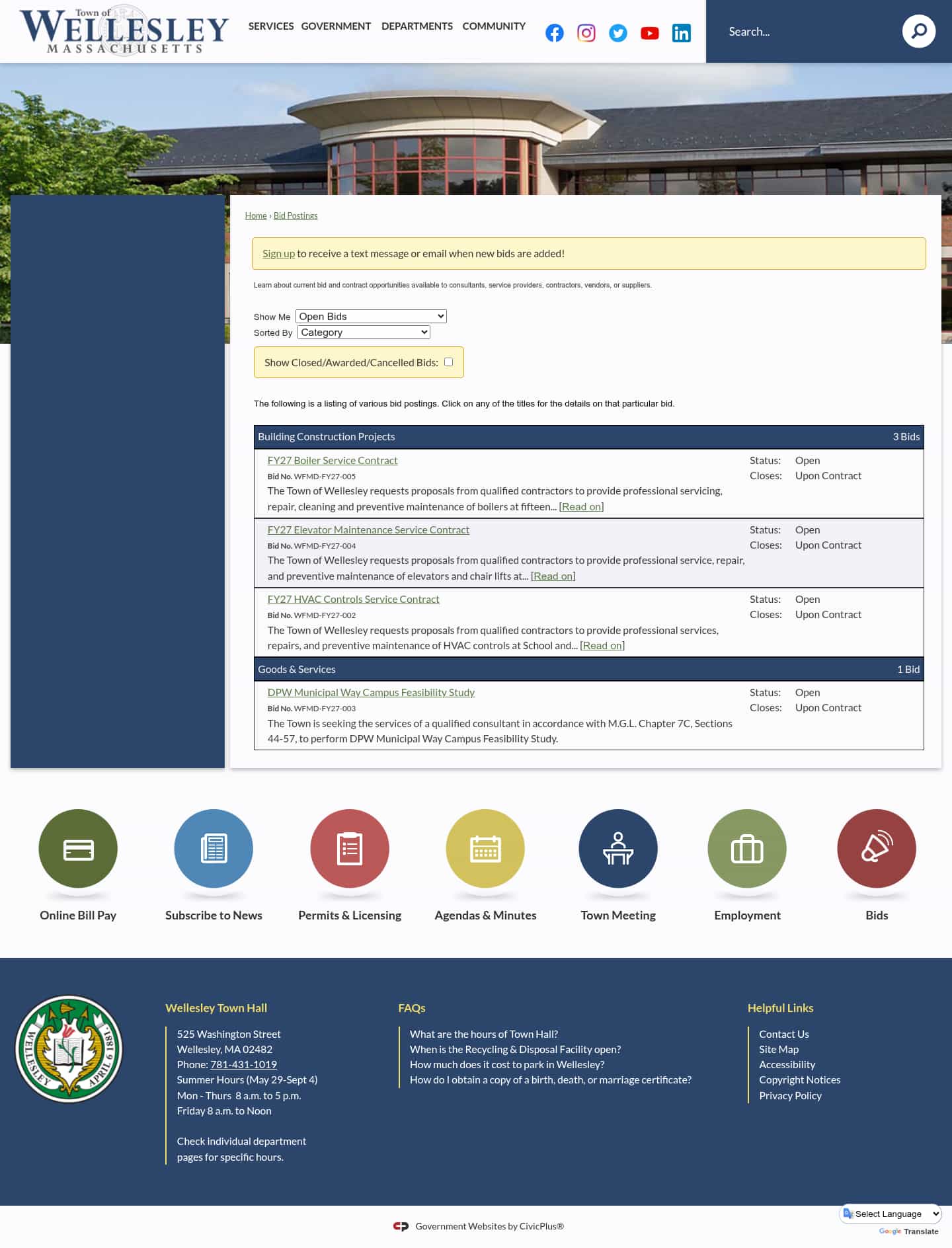Click the Google Translate label
This screenshot has height=1248, width=952.
(909, 1231)
